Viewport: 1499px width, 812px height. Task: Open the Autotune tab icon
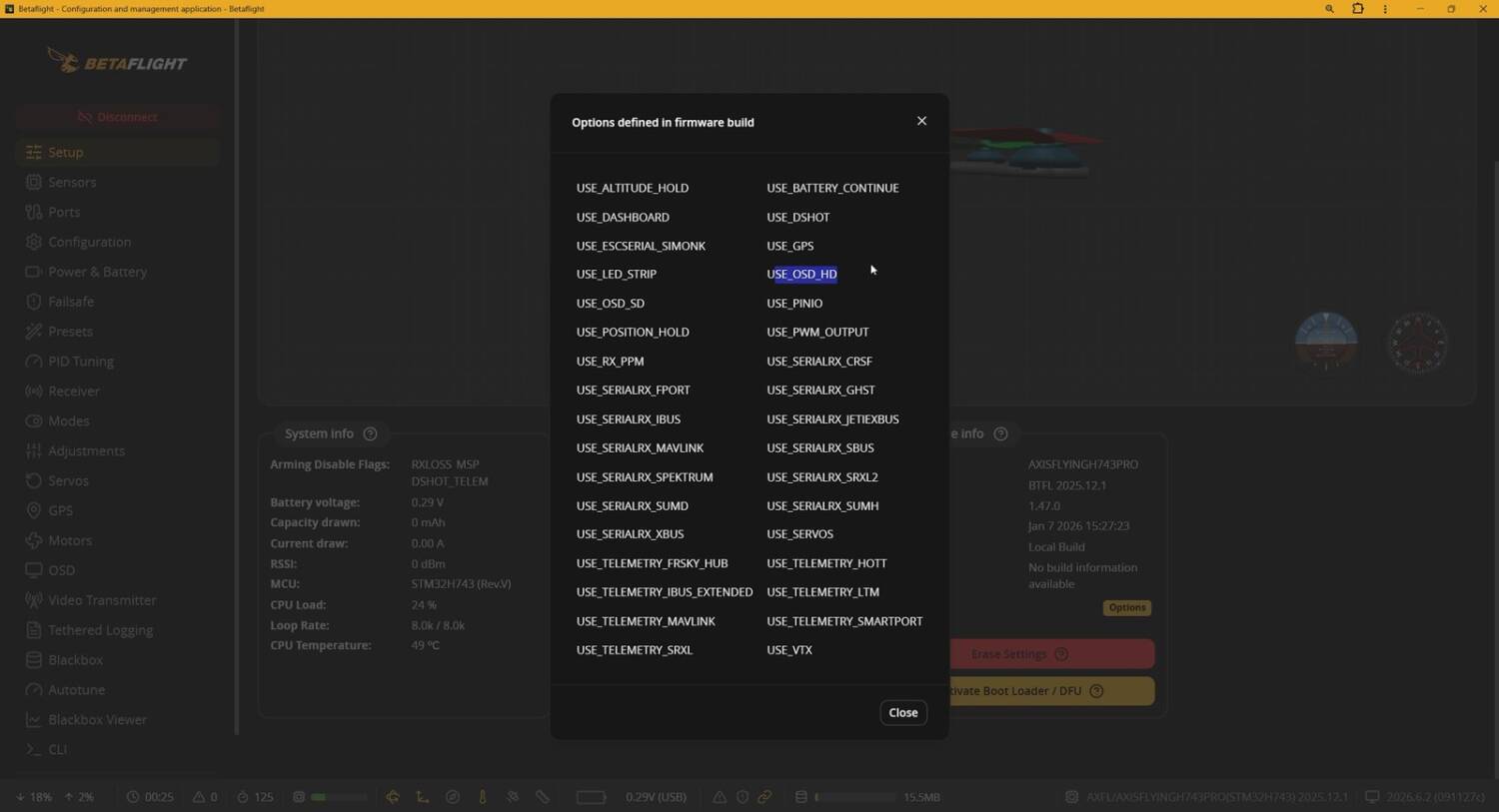(34, 690)
